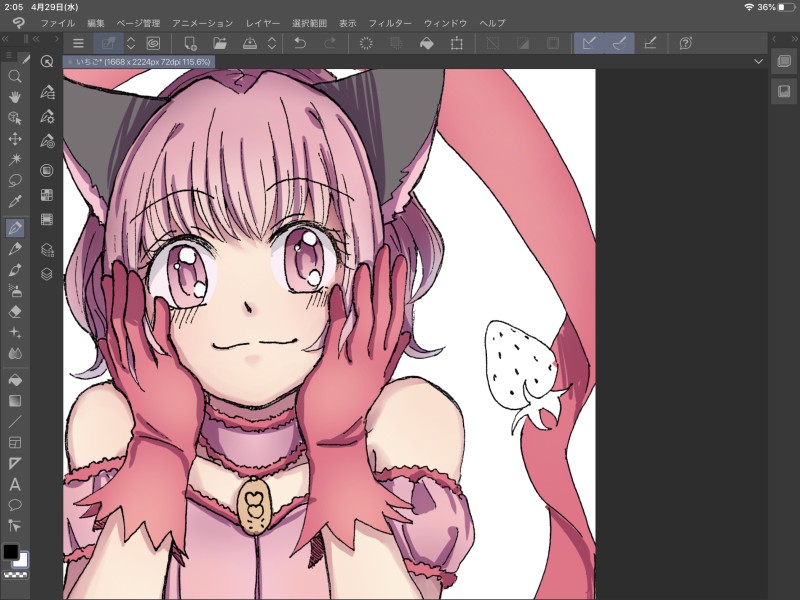Image resolution: width=800 pixels, height=600 pixels.
Task: Select the Correct line tool
Action: [15, 526]
